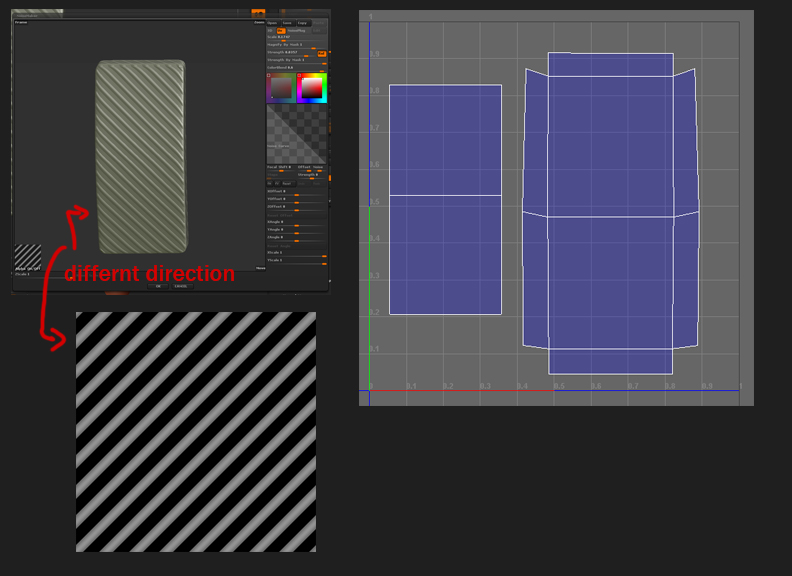Click the Alpha On/Off striped thumbnail
The image size is (792, 576).
click(x=28, y=257)
